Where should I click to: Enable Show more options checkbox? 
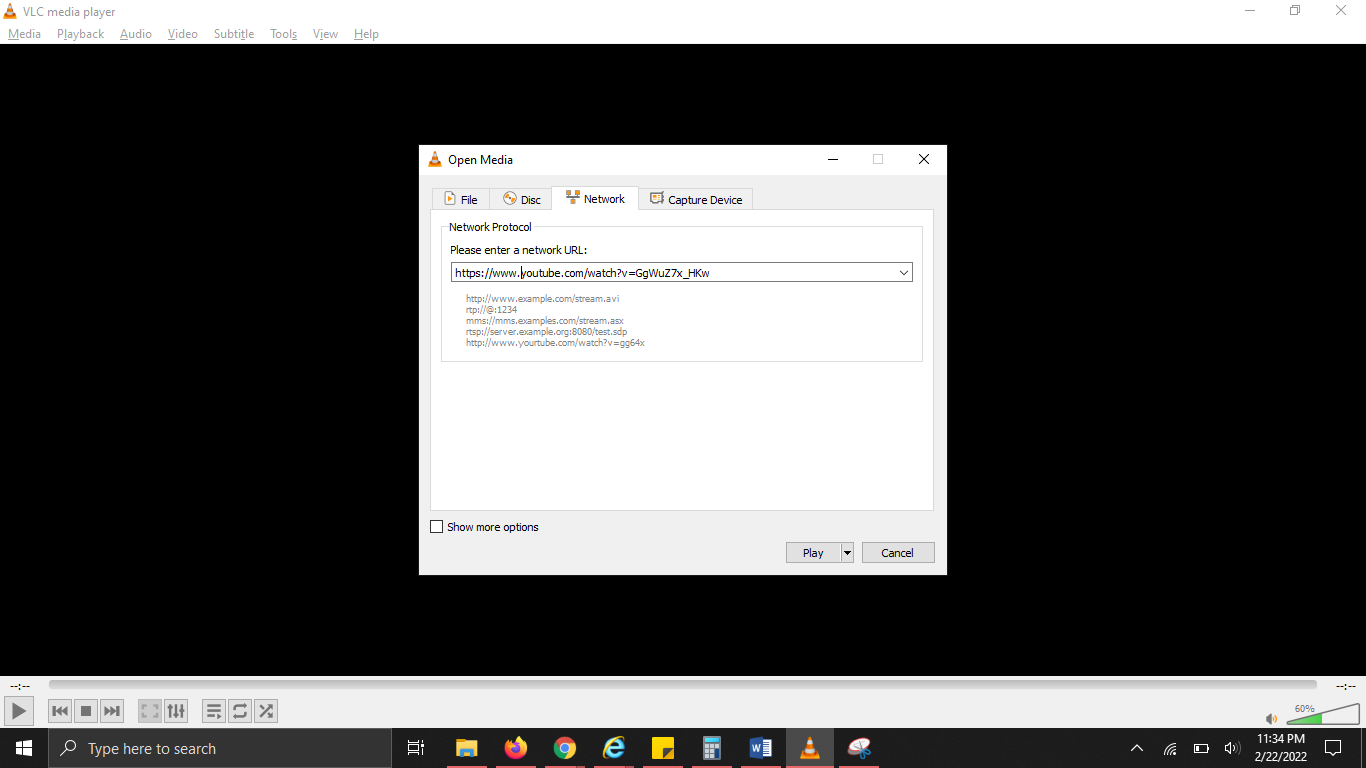click(436, 527)
